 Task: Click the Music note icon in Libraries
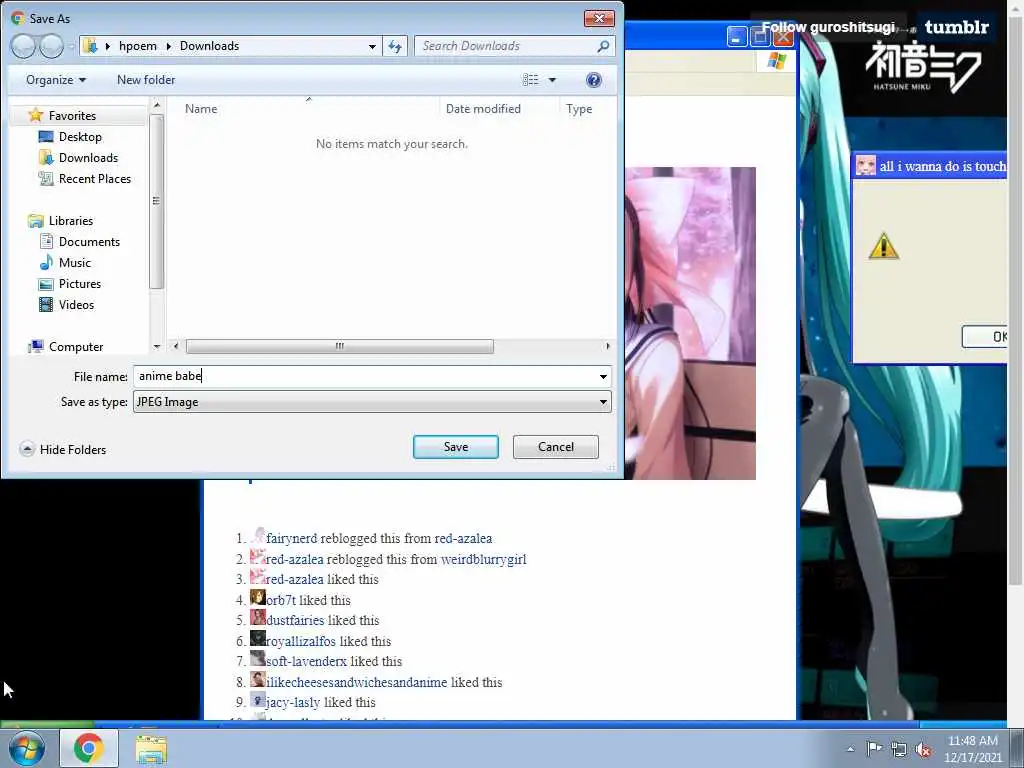click(x=46, y=263)
